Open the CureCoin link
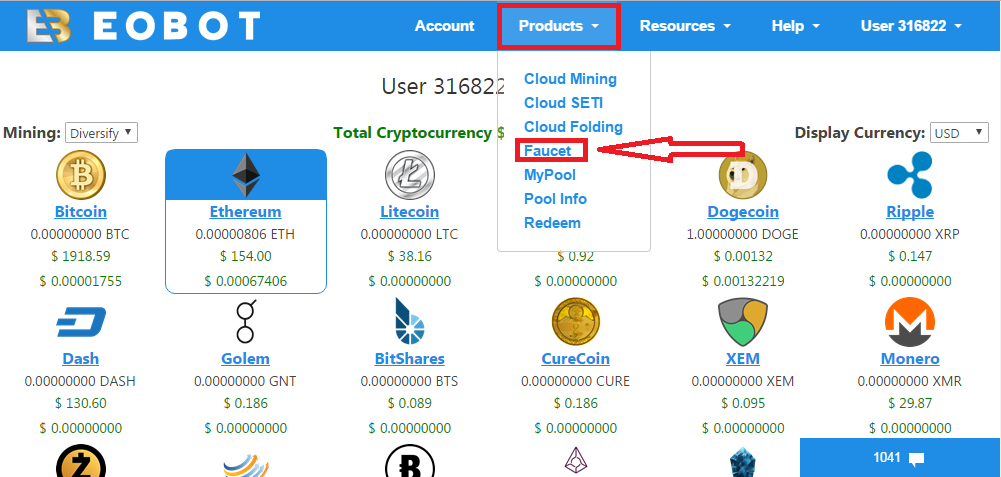The height and width of the screenshot is (477, 1001). (575, 358)
